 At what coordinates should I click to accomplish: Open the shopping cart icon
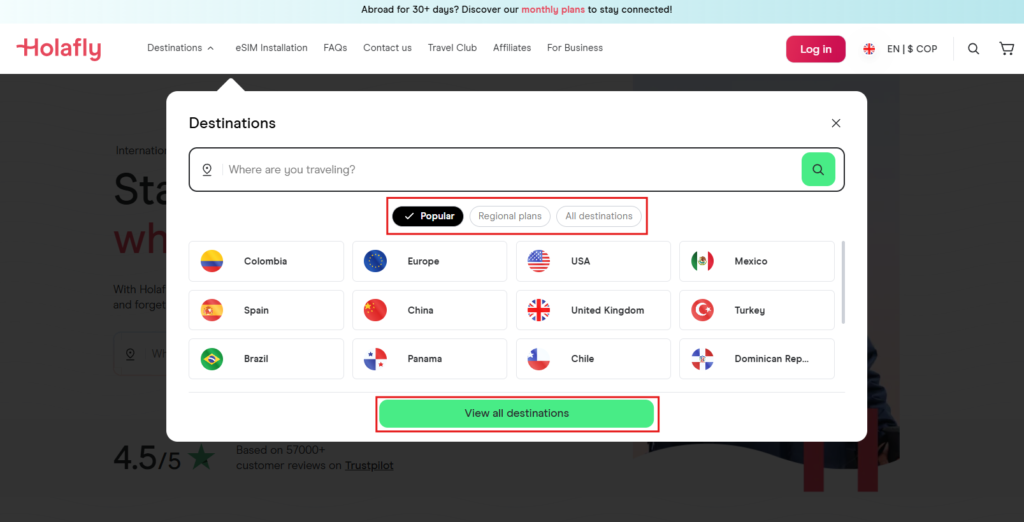[x=1006, y=48]
